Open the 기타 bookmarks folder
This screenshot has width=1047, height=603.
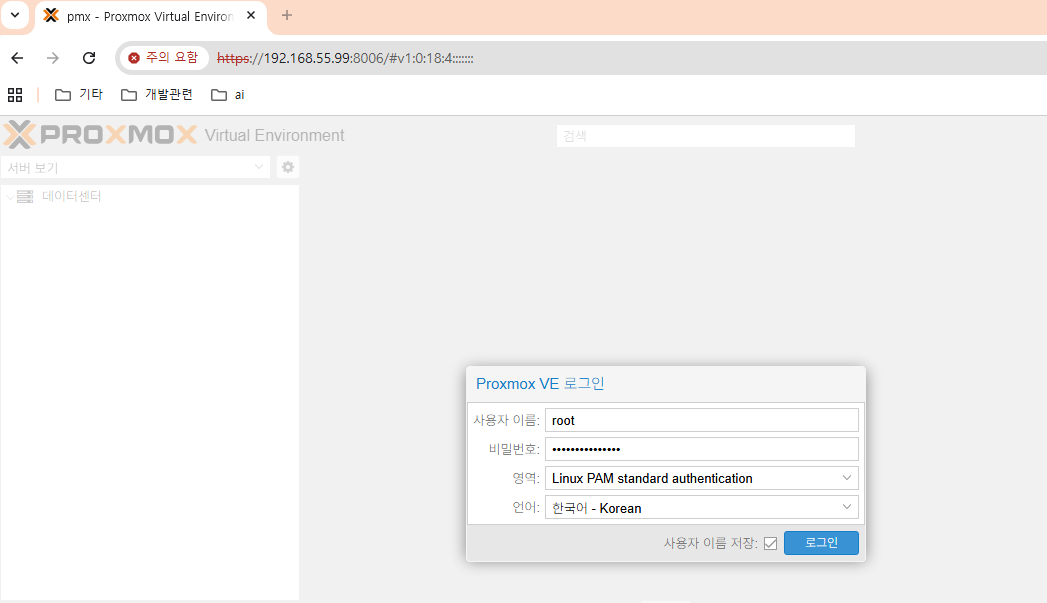[x=79, y=95]
